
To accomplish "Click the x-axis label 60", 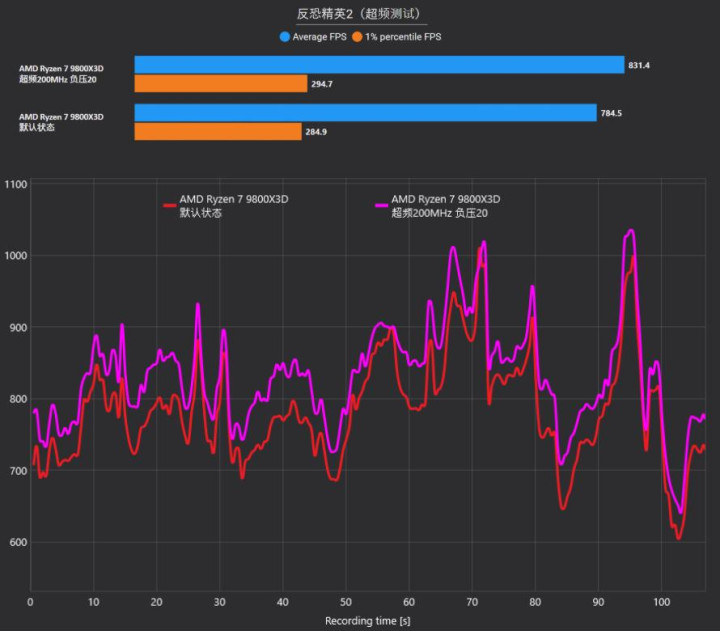I will (409, 602).
